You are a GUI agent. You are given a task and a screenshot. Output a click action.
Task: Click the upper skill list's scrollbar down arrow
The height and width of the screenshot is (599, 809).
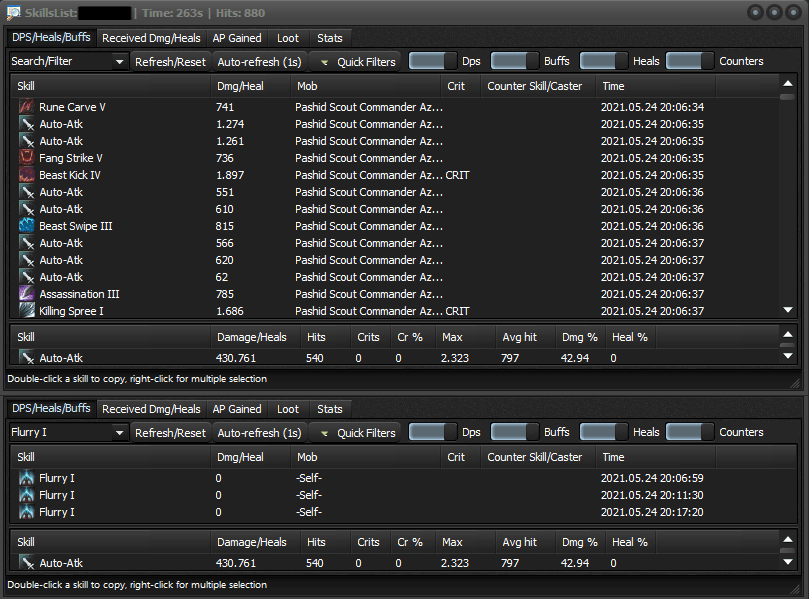click(x=787, y=311)
